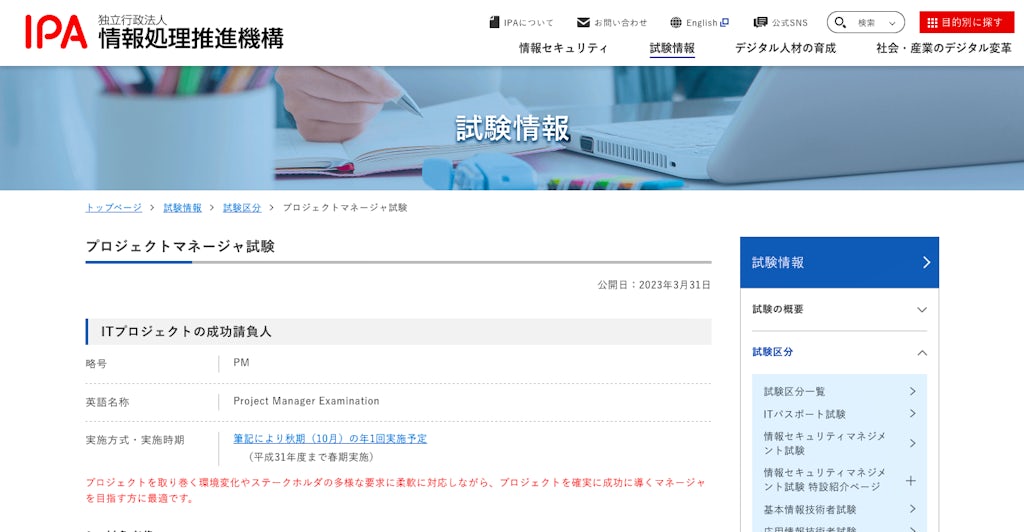Click the PM abbreviation value
This screenshot has width=1024, height=532.
[x=241, y=362]
